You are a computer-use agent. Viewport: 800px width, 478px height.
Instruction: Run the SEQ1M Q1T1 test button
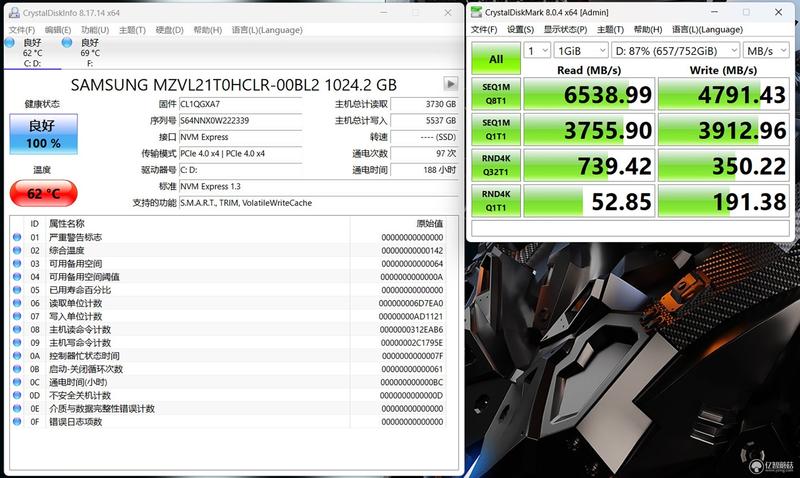[x=496, y=130]
